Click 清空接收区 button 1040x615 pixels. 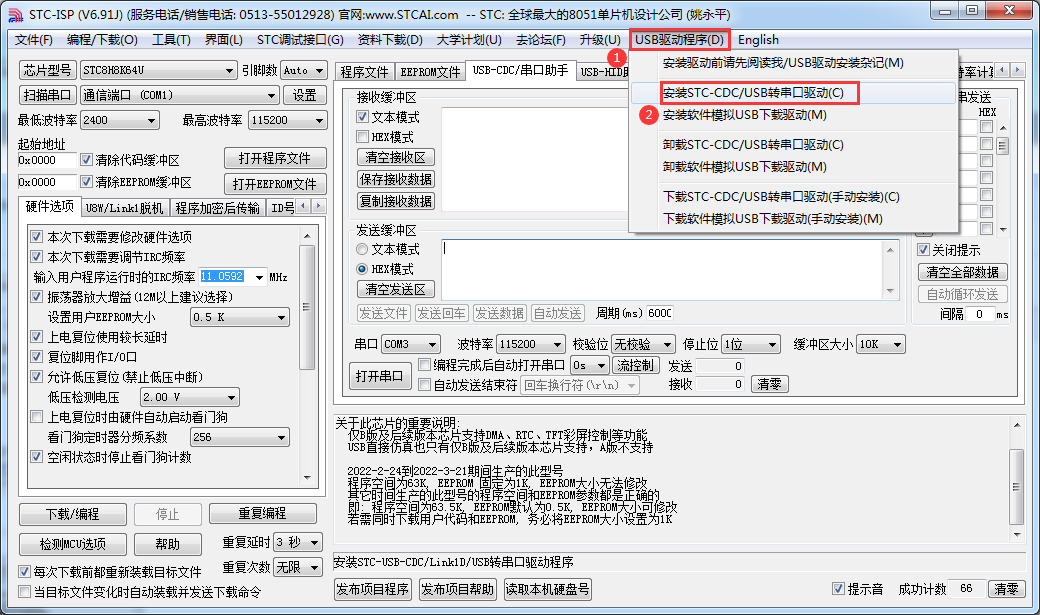click(395, 157)
